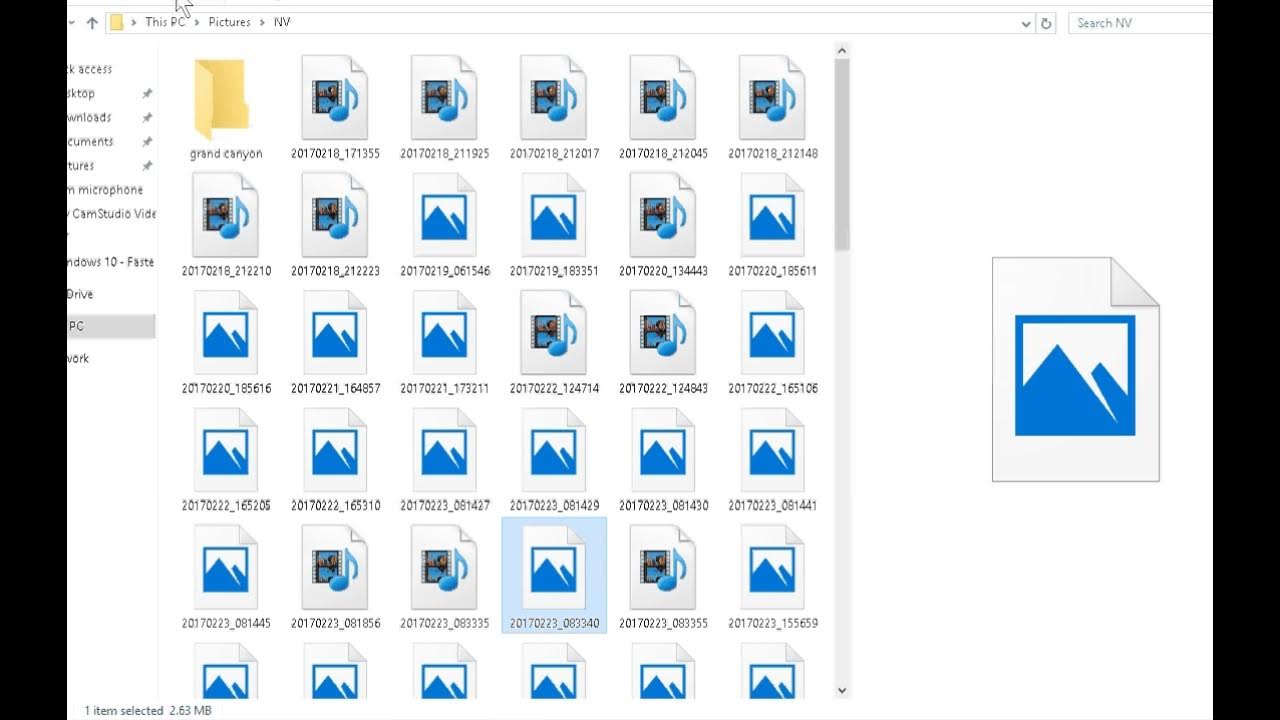This screenshot has width=1280, height=720.
Task: Select image file 20170221_173211
Action: point(444,342)
